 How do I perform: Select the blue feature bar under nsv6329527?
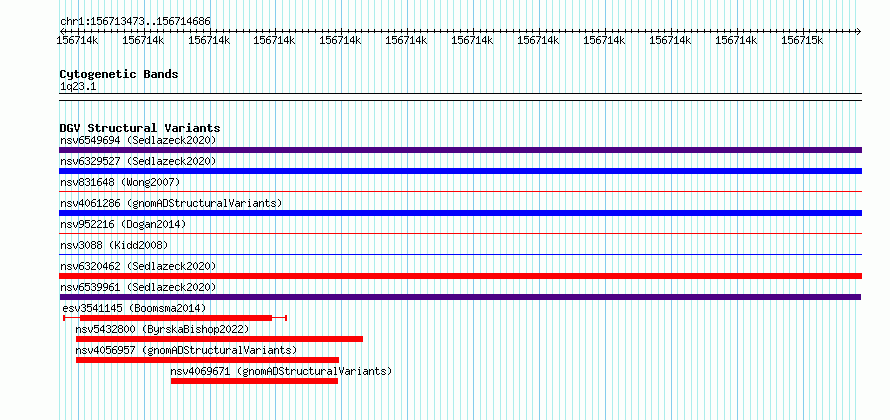pyautogui.click(x=460, y=171)
